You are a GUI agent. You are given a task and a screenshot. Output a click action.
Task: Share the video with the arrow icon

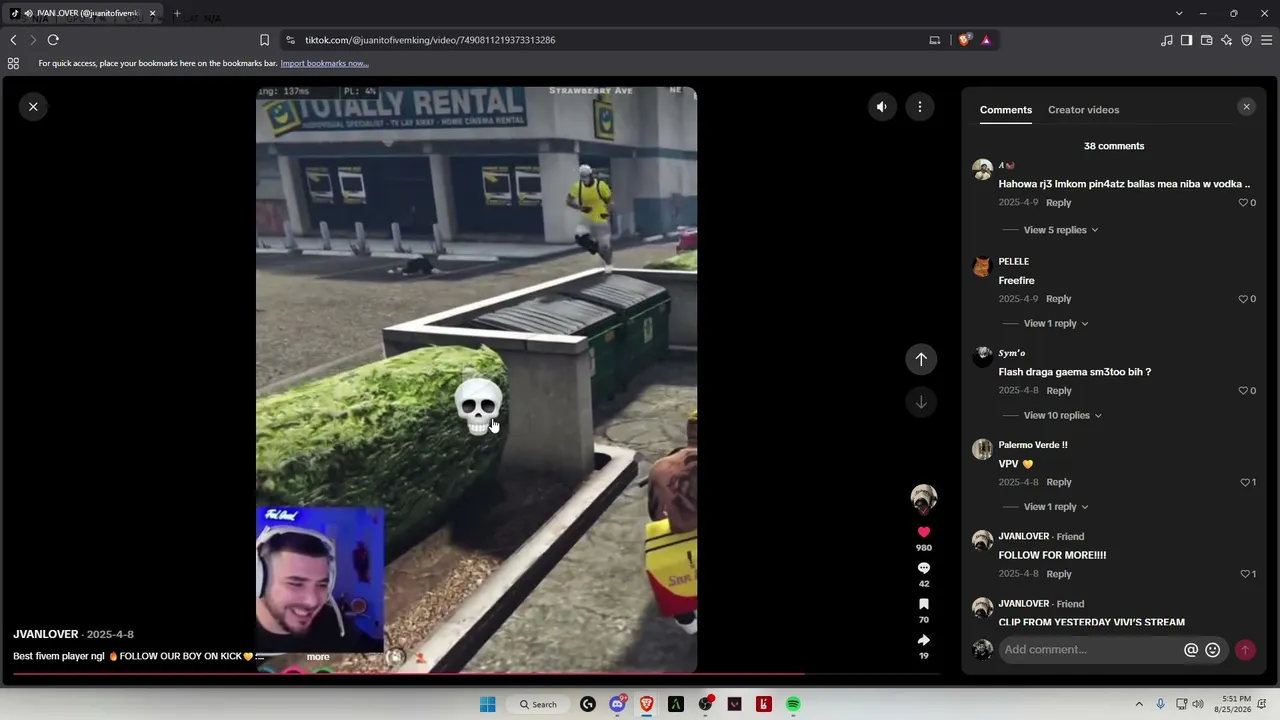(924, 640)
